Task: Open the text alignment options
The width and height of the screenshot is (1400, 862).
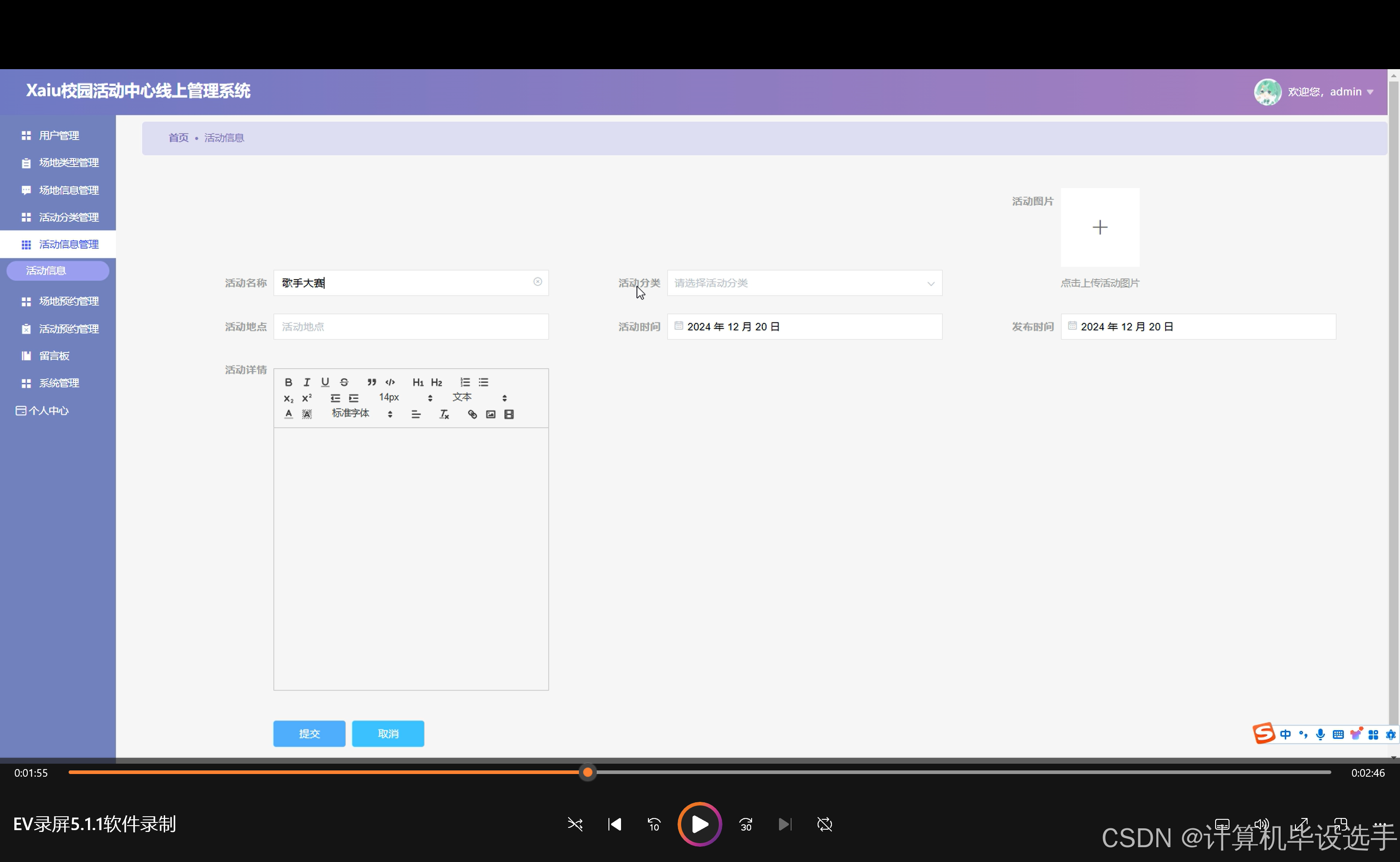Action: point(416,414)
